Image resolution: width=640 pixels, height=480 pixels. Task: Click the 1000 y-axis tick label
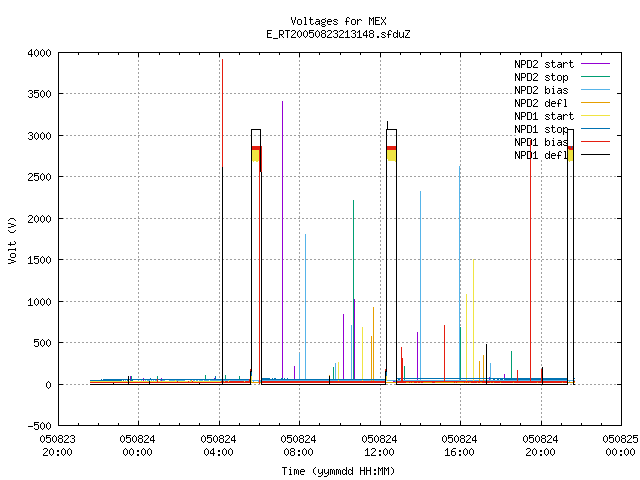coord(39,302)
